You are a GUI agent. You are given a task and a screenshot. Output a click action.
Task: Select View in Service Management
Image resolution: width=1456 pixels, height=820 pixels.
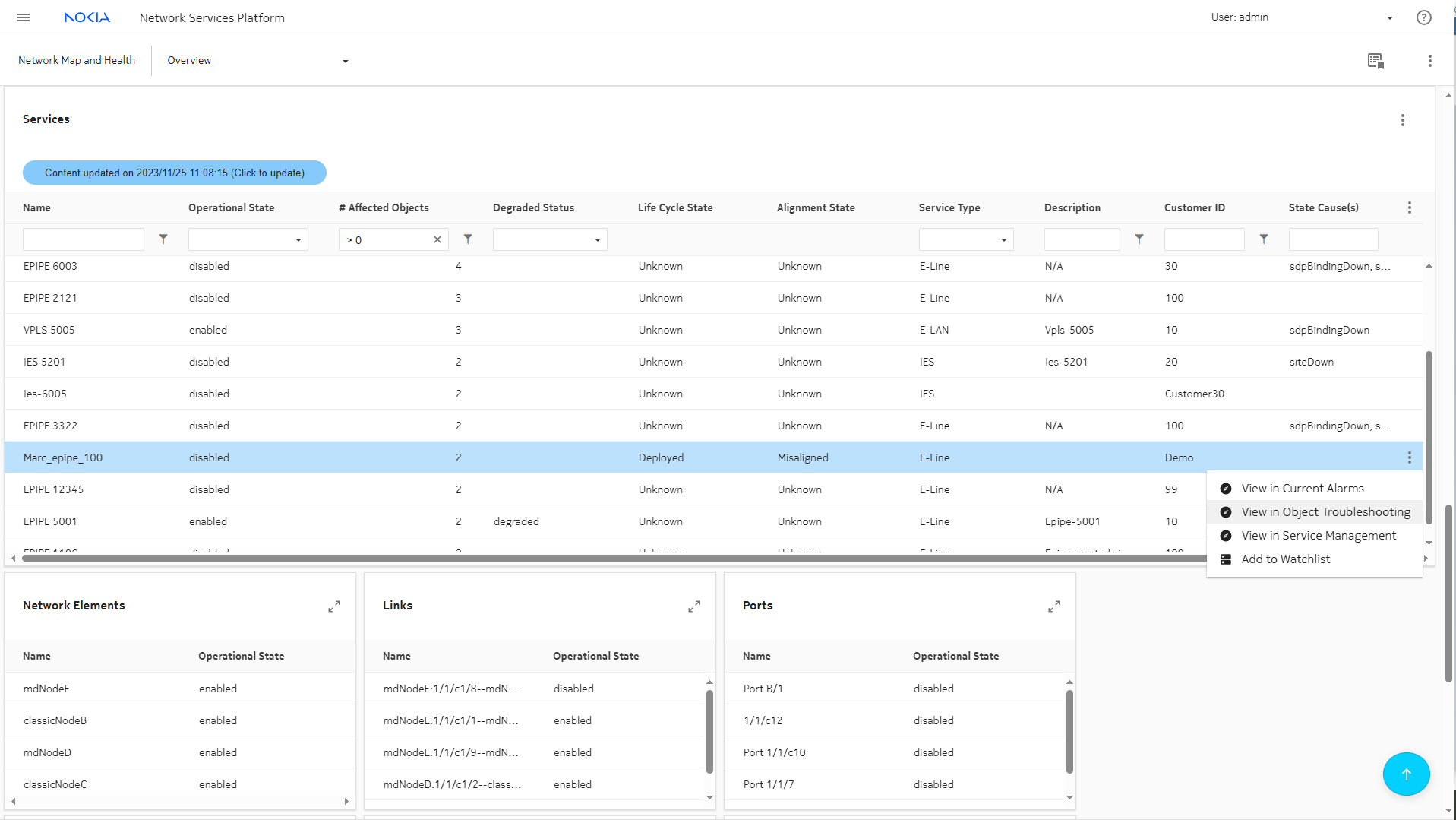click(x=1318, y=536)
